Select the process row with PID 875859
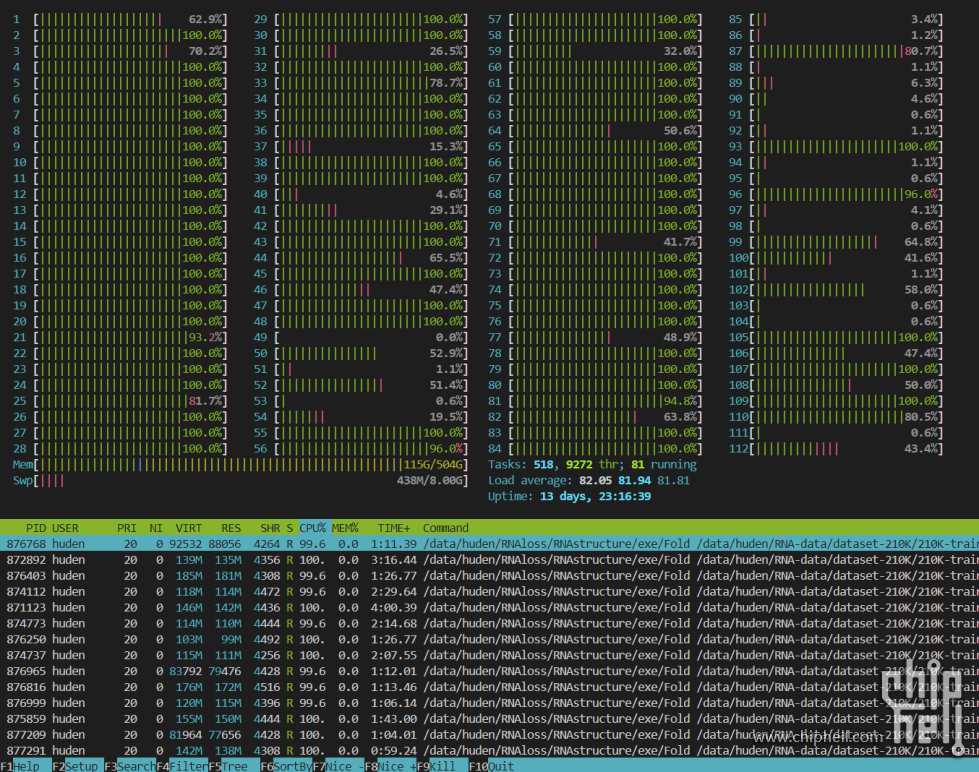979x772 pixels. tap(490, 719)
